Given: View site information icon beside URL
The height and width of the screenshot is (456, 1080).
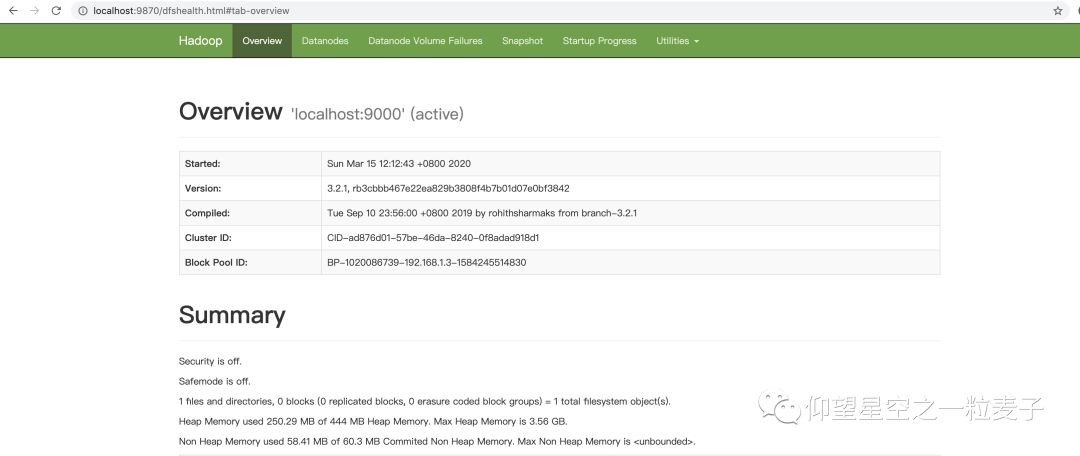Looking at the screenshot, I should point(83,11).
